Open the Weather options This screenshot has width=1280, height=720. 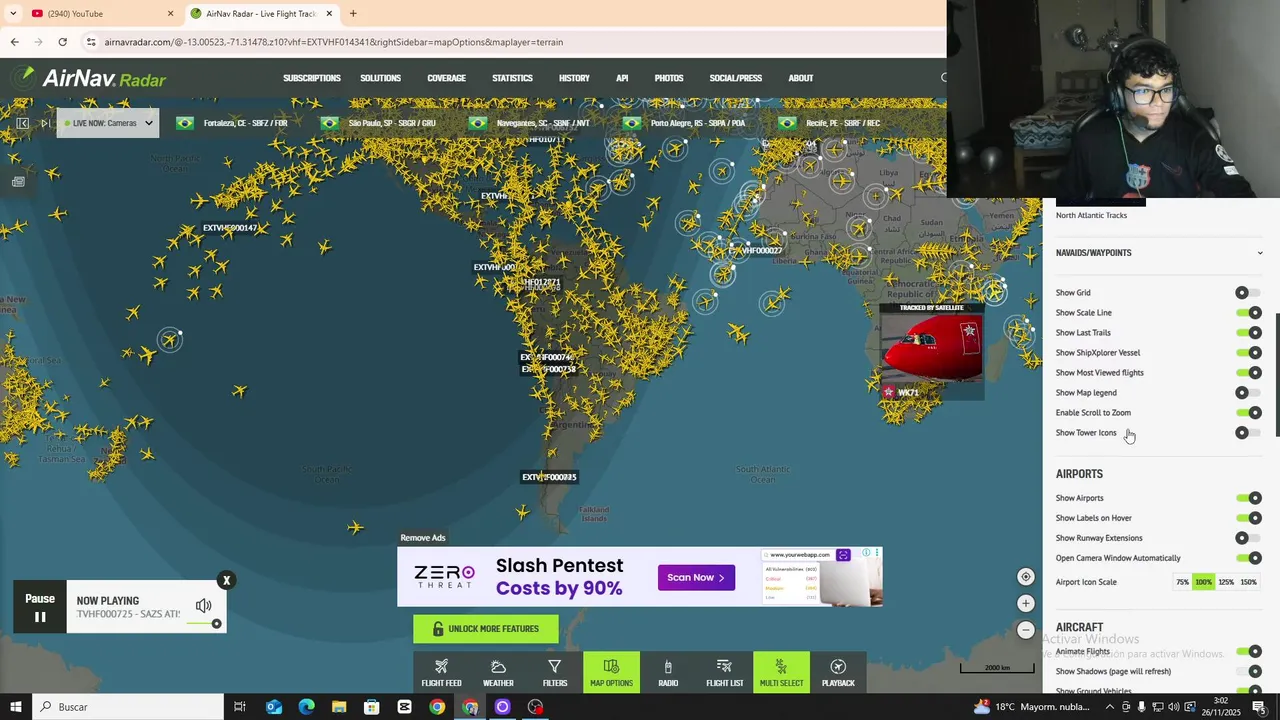pyautogui.click(x=498, y=673)
